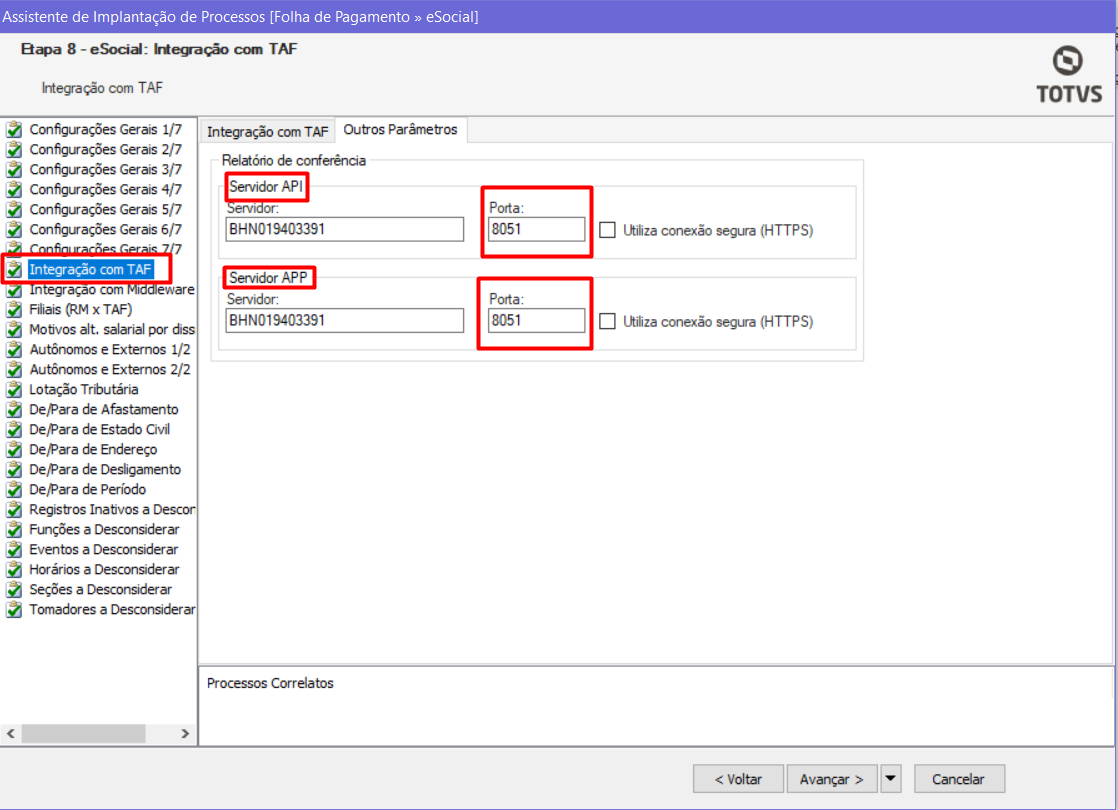Open De/Para de Endereço step
The width and height of the screenshot is (1118, 810).
[93, 449]
